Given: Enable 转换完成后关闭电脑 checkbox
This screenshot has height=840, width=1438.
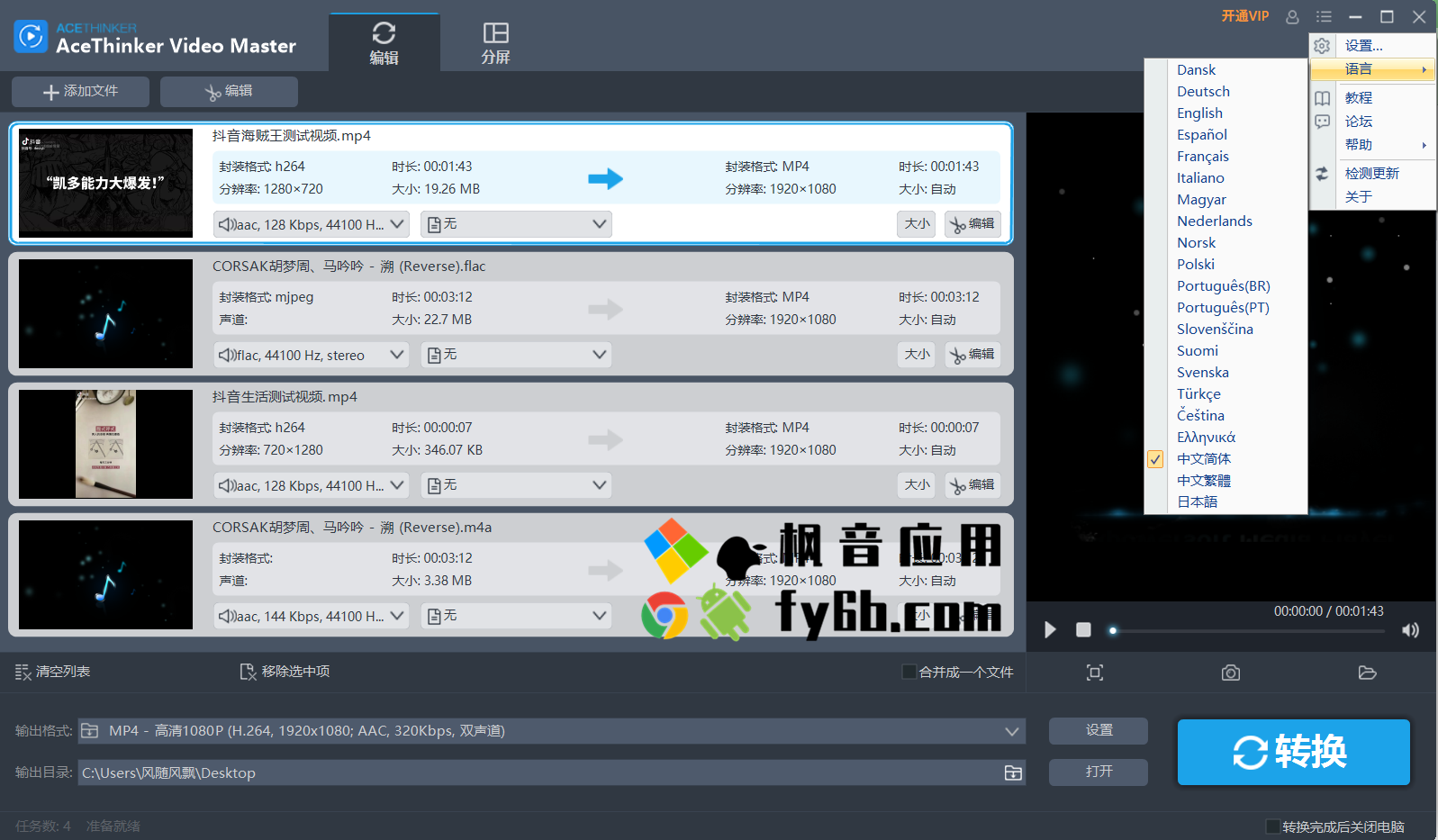Looking at the screenshot, I should 1273,826.
